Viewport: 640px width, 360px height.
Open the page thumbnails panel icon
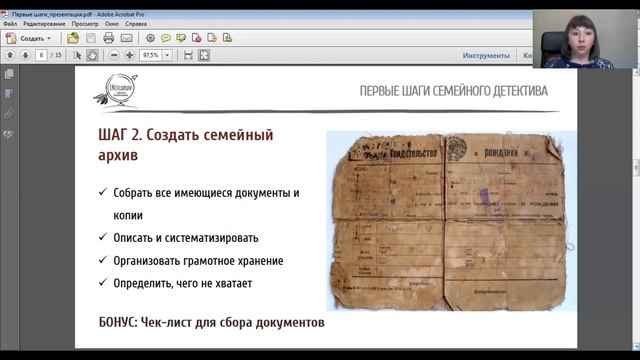click(9, 74)
